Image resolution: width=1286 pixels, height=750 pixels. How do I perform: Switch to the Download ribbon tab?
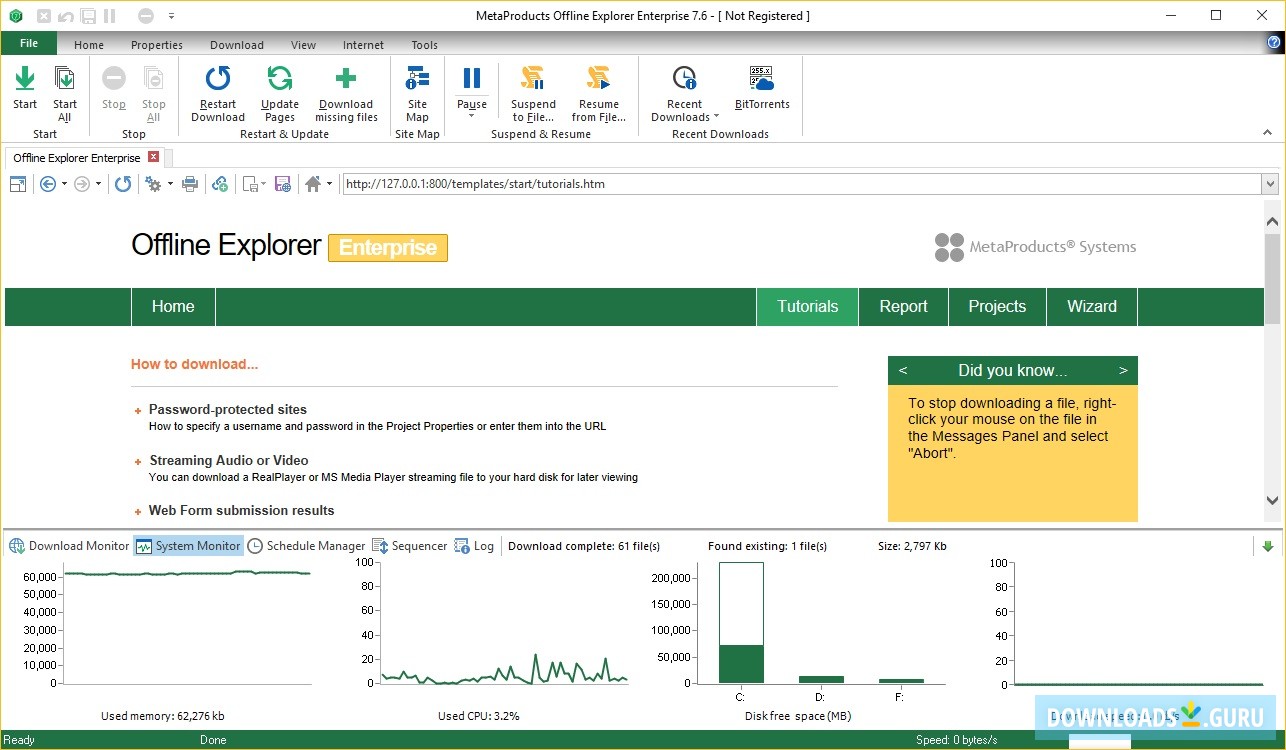tap(237, 45)
